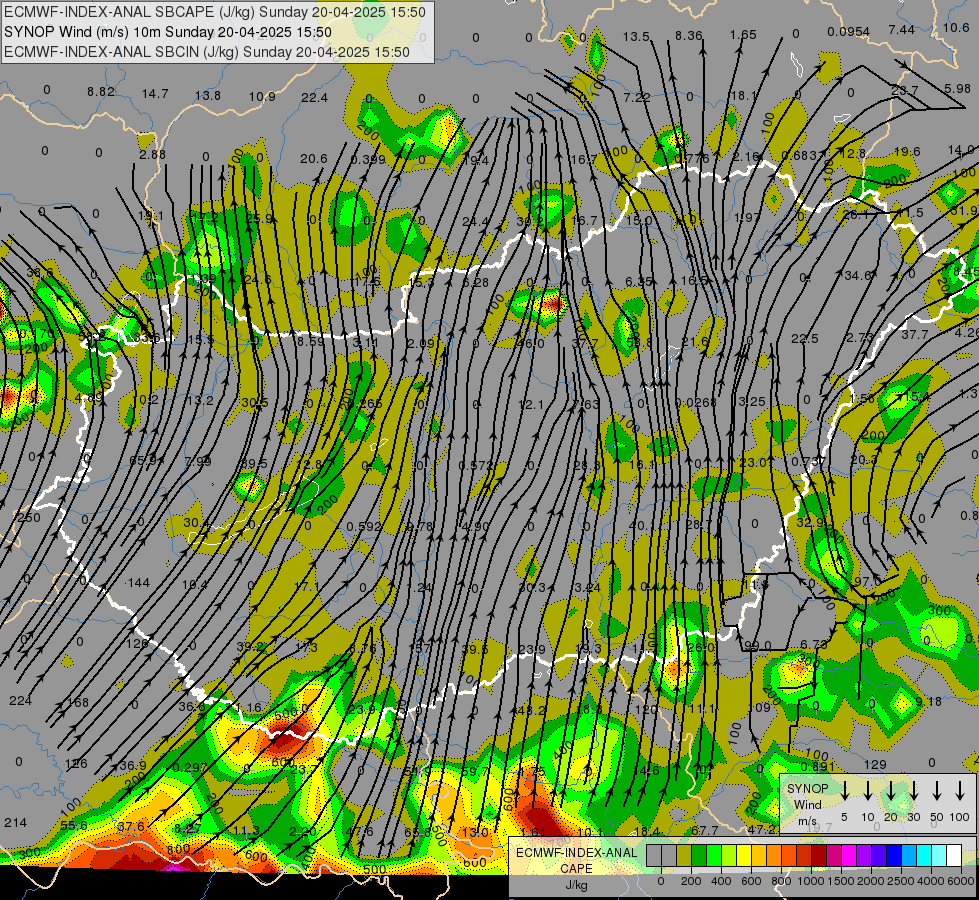Click the 8.36 value on the map
979x900 pixels.
click(689, 36)
